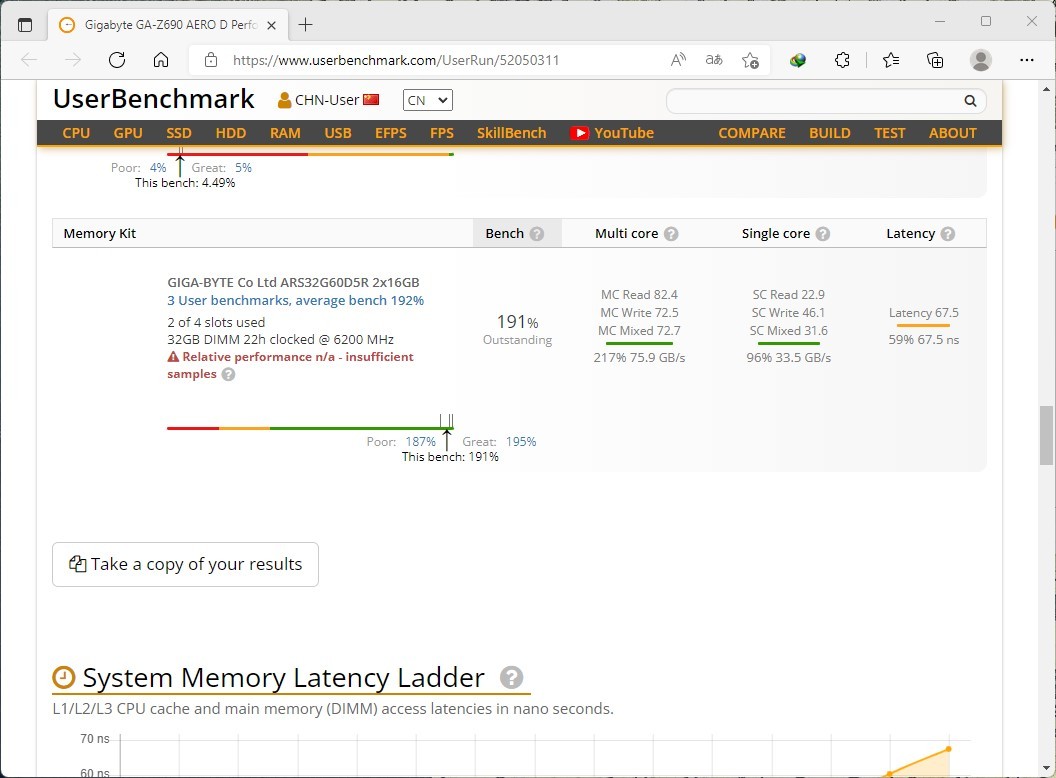Click the Latency help icon
1056x778 pixels.
pyautogui.click(x=948, y=234)
